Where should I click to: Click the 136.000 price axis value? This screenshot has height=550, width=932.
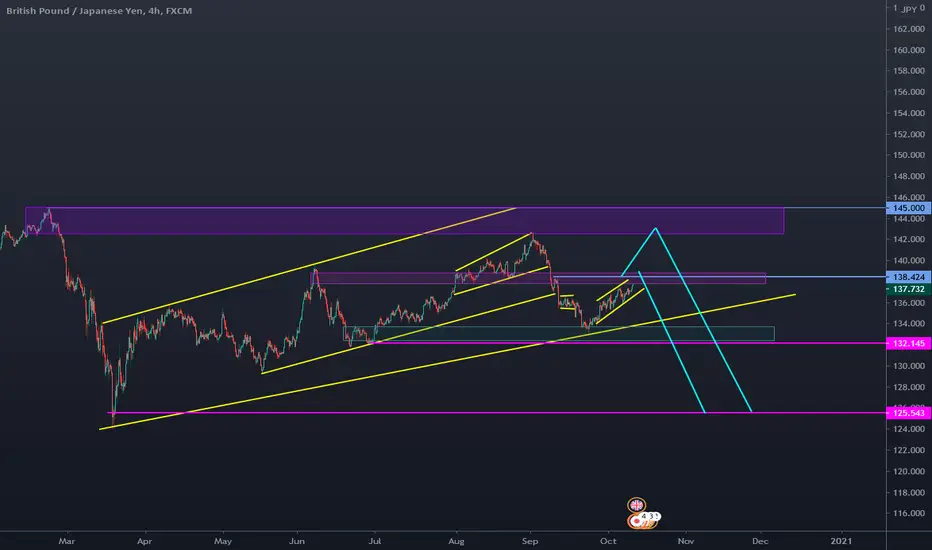pyautogui.click(x=909, y=303)
